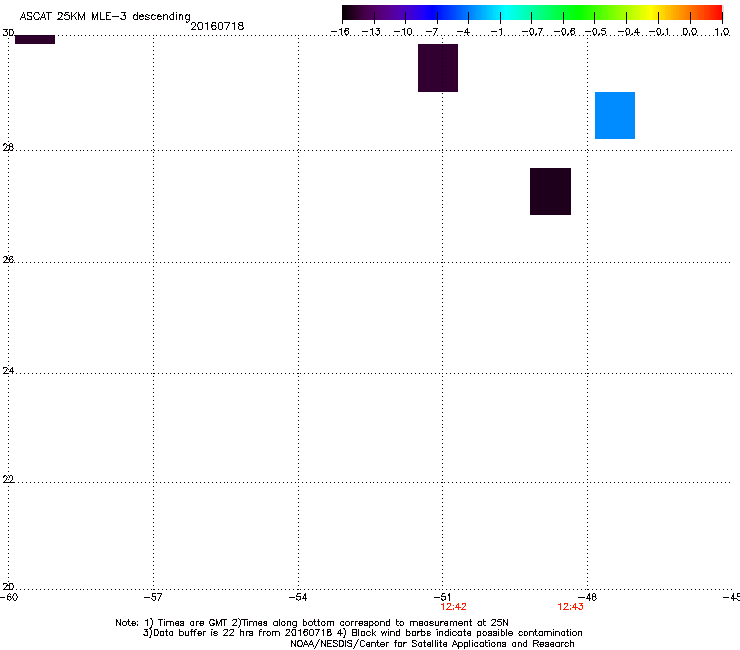Image resolution: width=740 pixels, height=650 pixels.
Task: Click the red 12:43 time label
Action: point(570,607)
